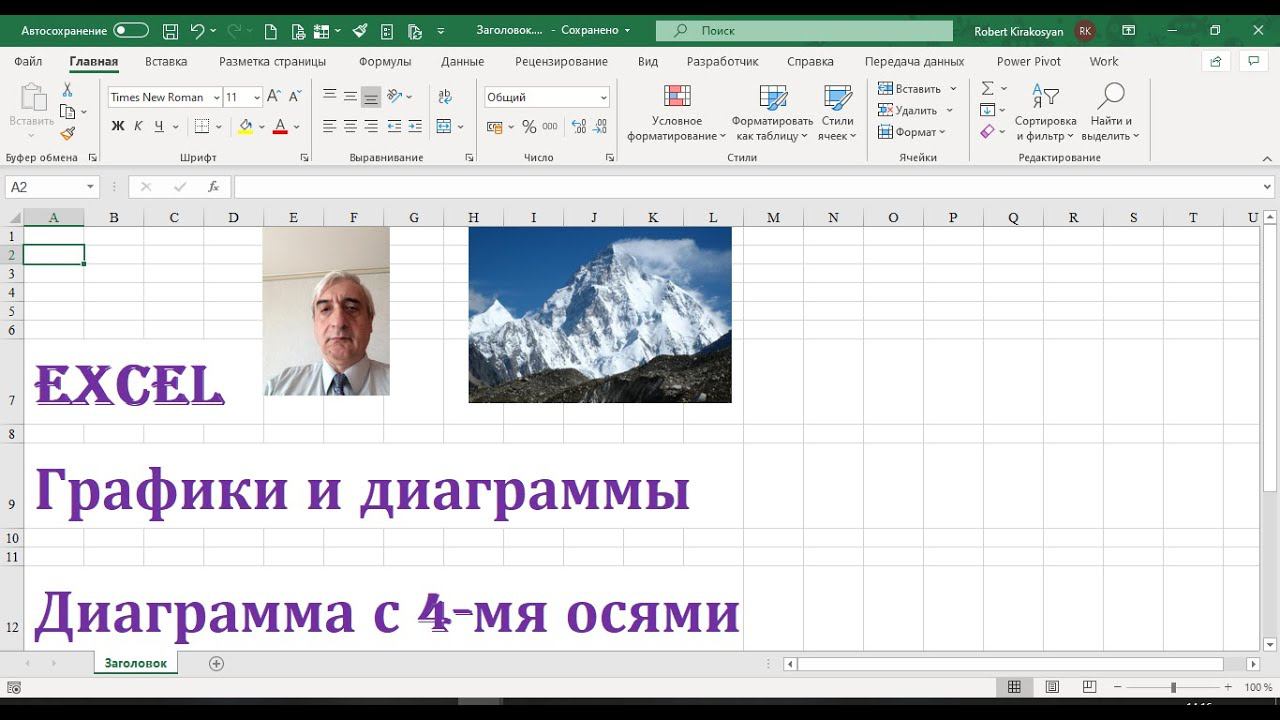1280x720 pixels.
Task: Align text to the left
Action: pyautogui.click(x=329, y=126)
